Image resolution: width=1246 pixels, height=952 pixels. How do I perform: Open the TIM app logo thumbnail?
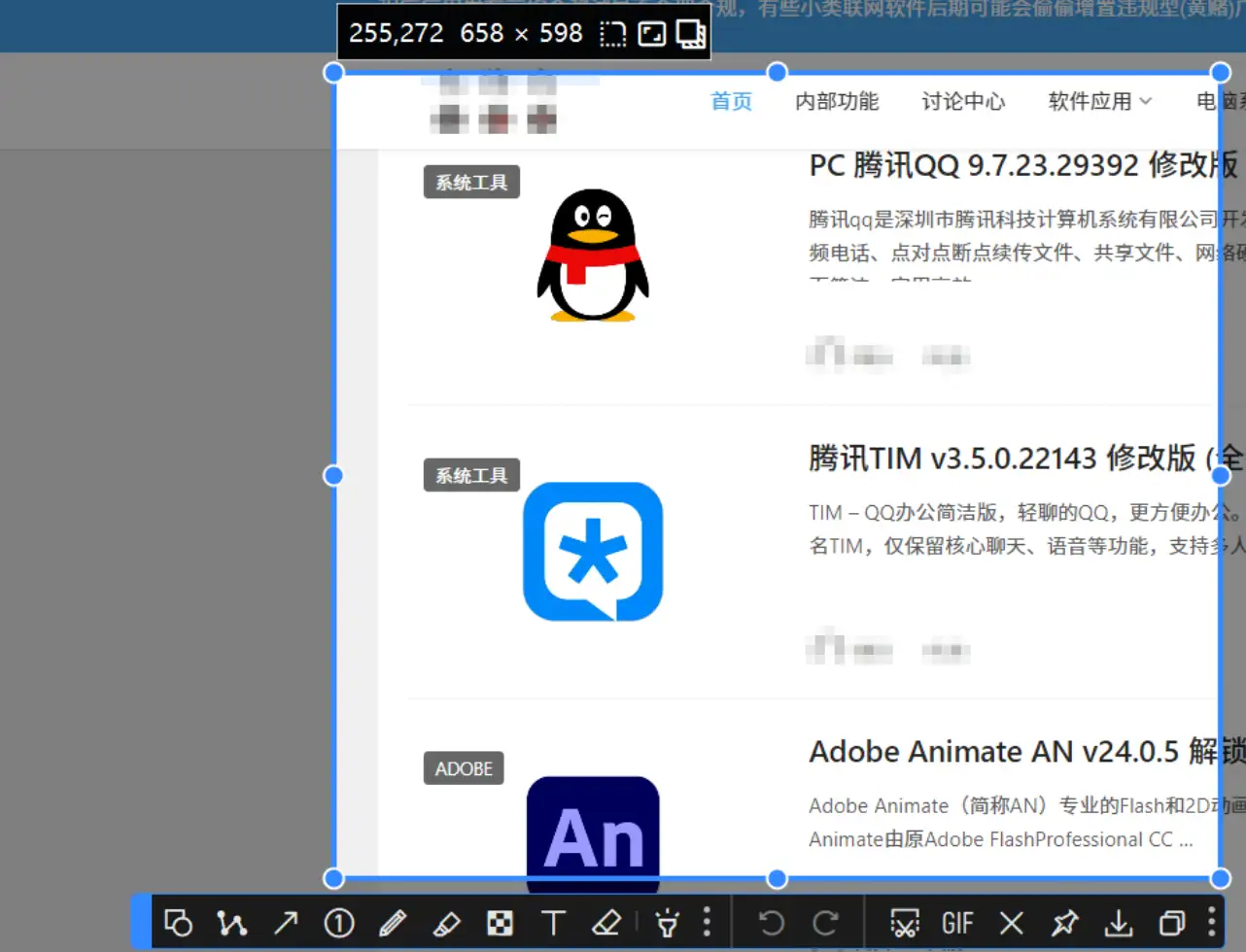(x=593, y=552)
